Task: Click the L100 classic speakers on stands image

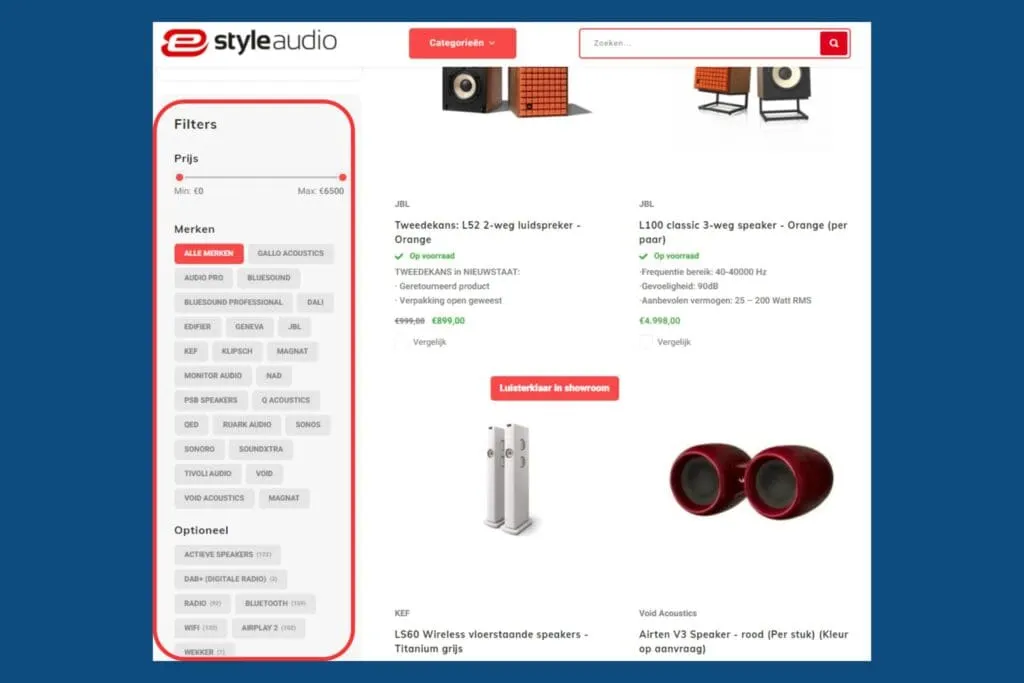Action: click(752, 93)
